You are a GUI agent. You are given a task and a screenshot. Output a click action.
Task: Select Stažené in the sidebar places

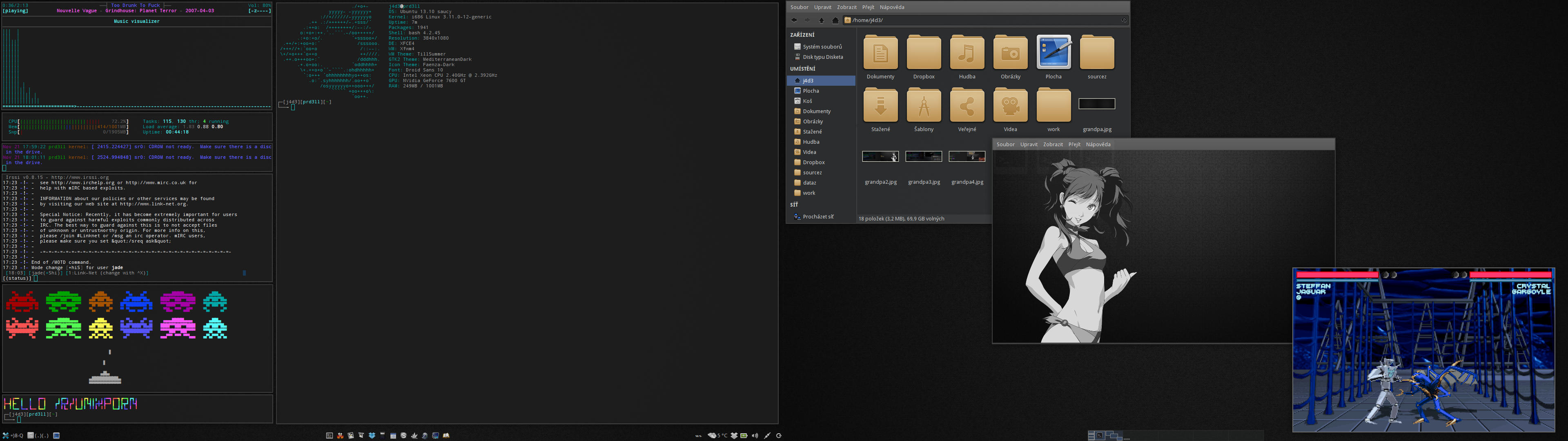click(822, 131)
